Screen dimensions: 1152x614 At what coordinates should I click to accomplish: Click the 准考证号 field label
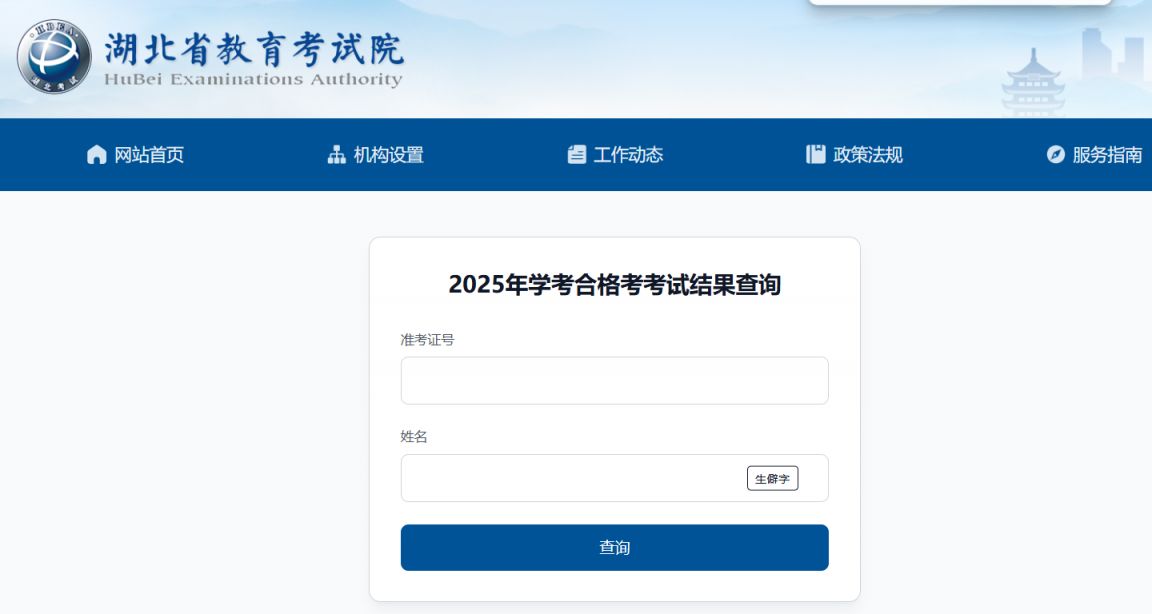tap(427, 340)
